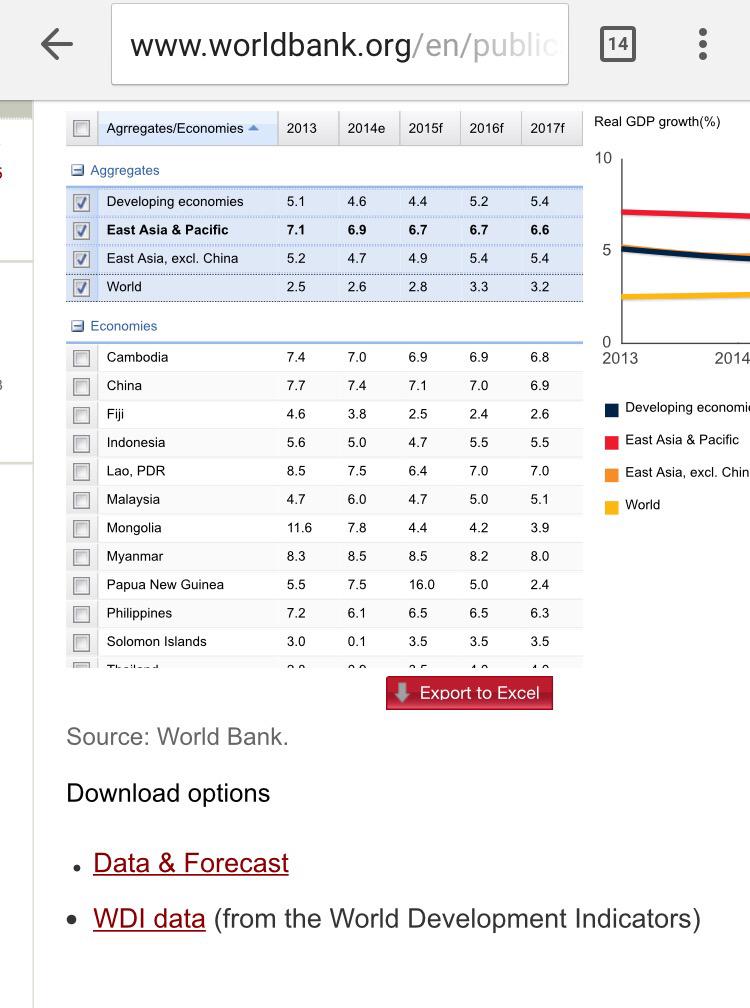Check the Philippines checkbox
This screenshot has width=750, height=1008.
82,614
